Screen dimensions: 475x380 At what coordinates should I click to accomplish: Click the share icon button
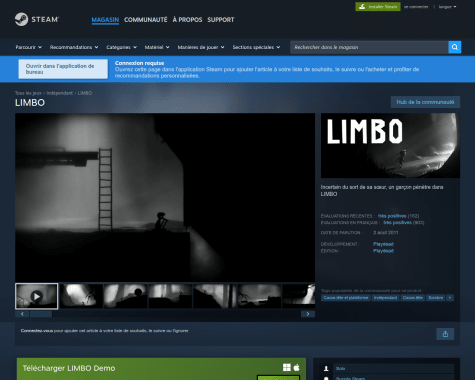click(x=445, y=334)
